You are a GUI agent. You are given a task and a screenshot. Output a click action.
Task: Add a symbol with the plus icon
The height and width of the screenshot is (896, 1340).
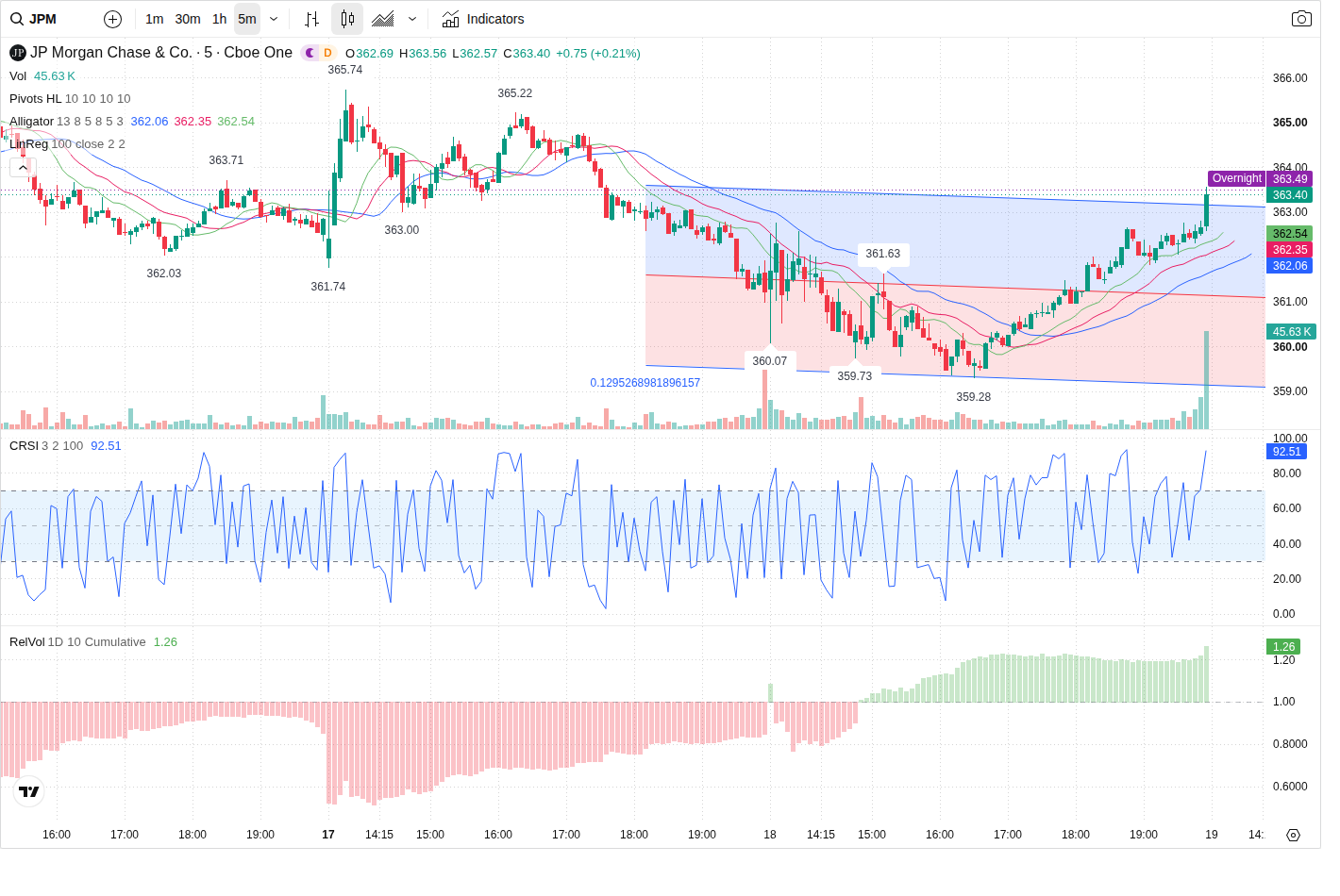pyautogui.click(x=112, y=19)
